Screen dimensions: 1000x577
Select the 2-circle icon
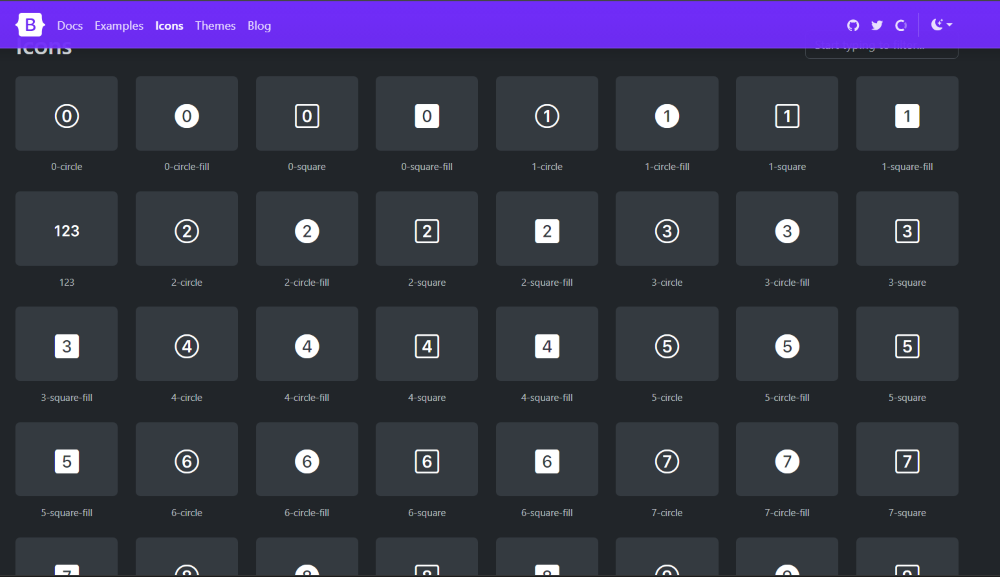(x=187, y=229)
